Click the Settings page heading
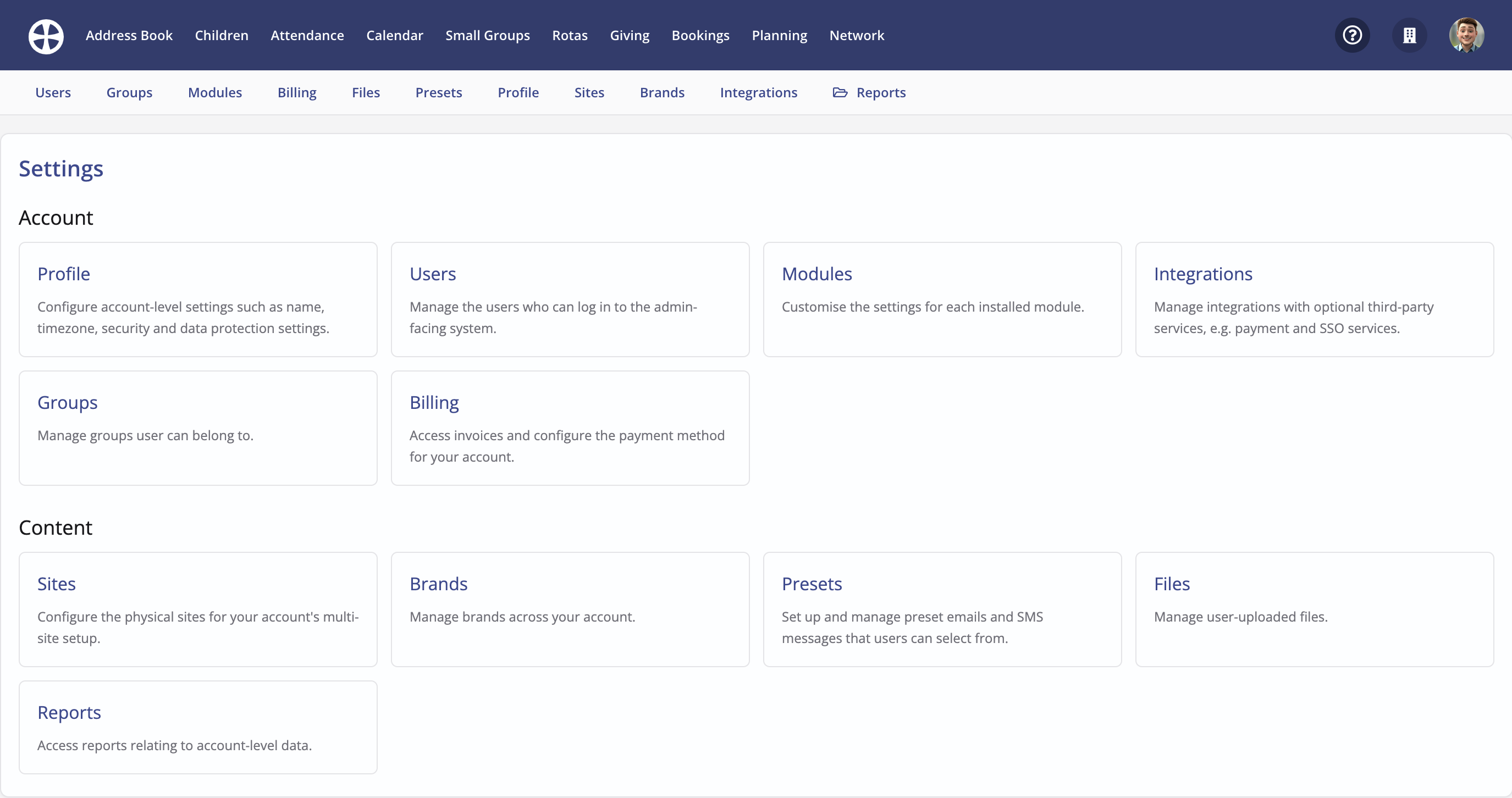 click(x=61, y=169)
